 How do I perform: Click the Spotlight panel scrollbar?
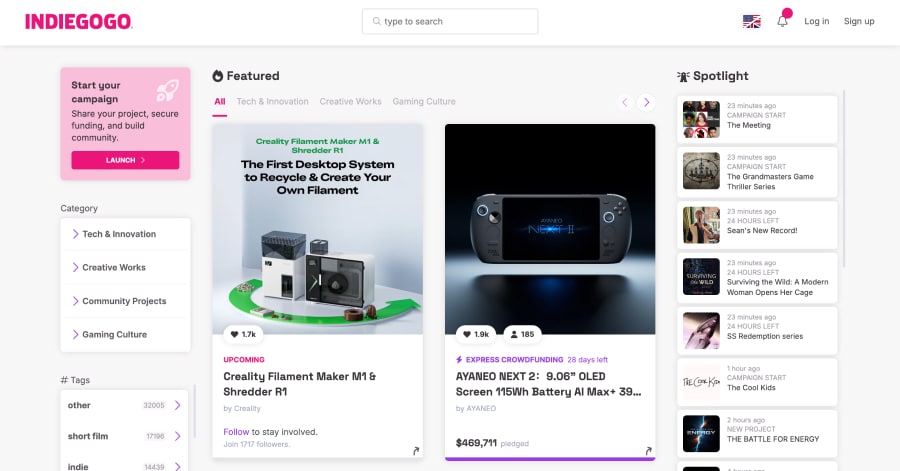(x=844, y=178)
